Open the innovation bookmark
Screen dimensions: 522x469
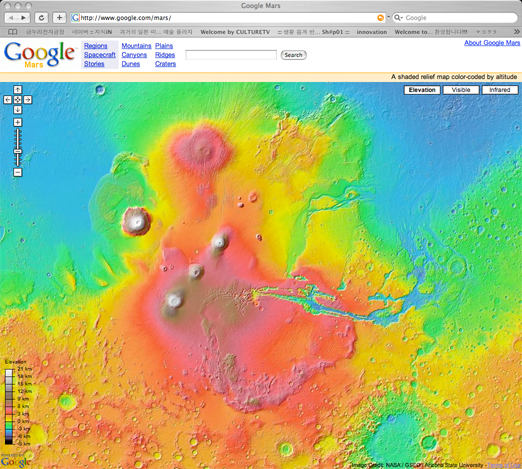[x=372, y=32]
